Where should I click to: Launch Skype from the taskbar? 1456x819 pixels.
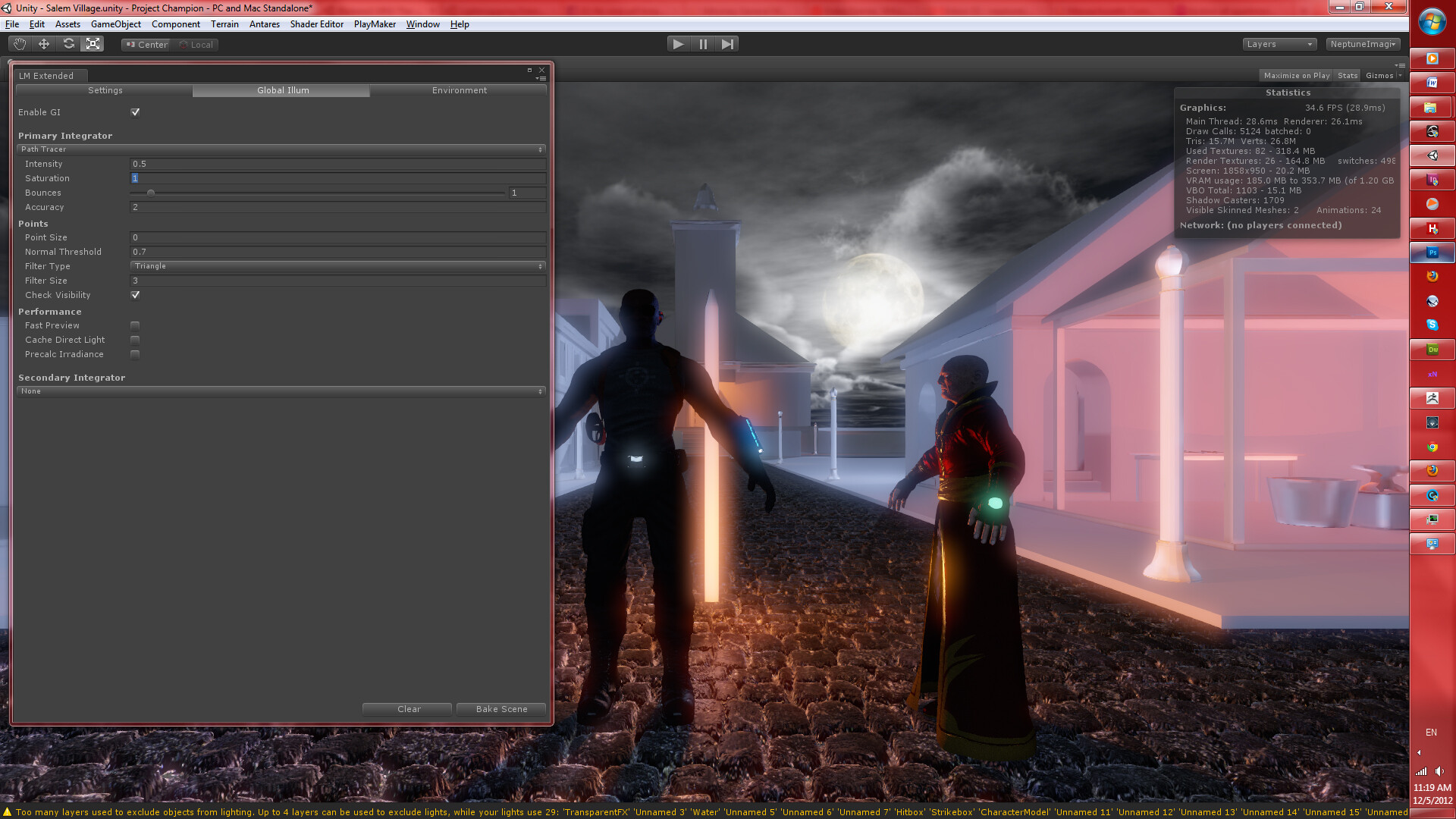[1432, 325]
